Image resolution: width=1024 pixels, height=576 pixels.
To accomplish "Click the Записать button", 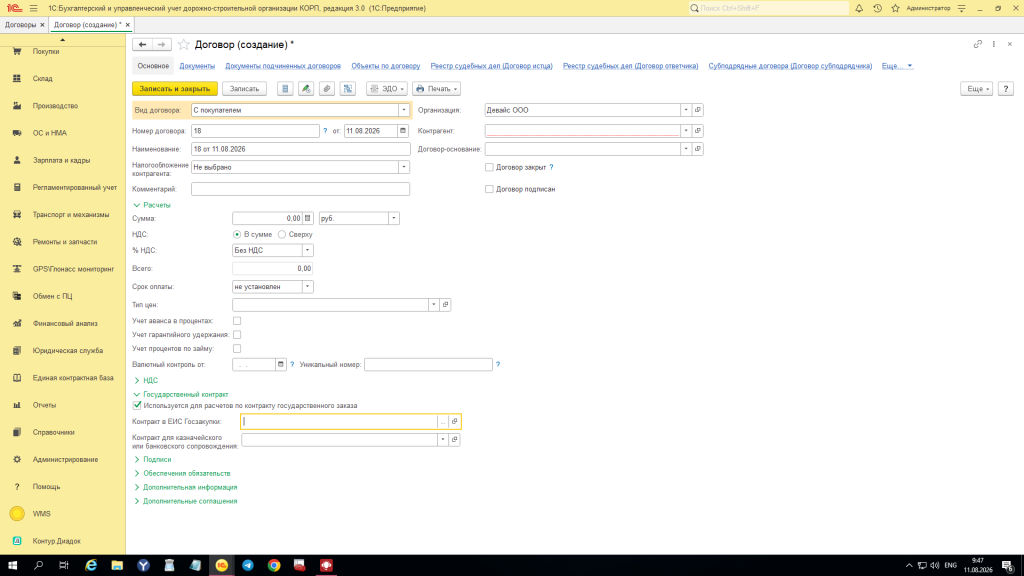I will [x=244, y=89].
